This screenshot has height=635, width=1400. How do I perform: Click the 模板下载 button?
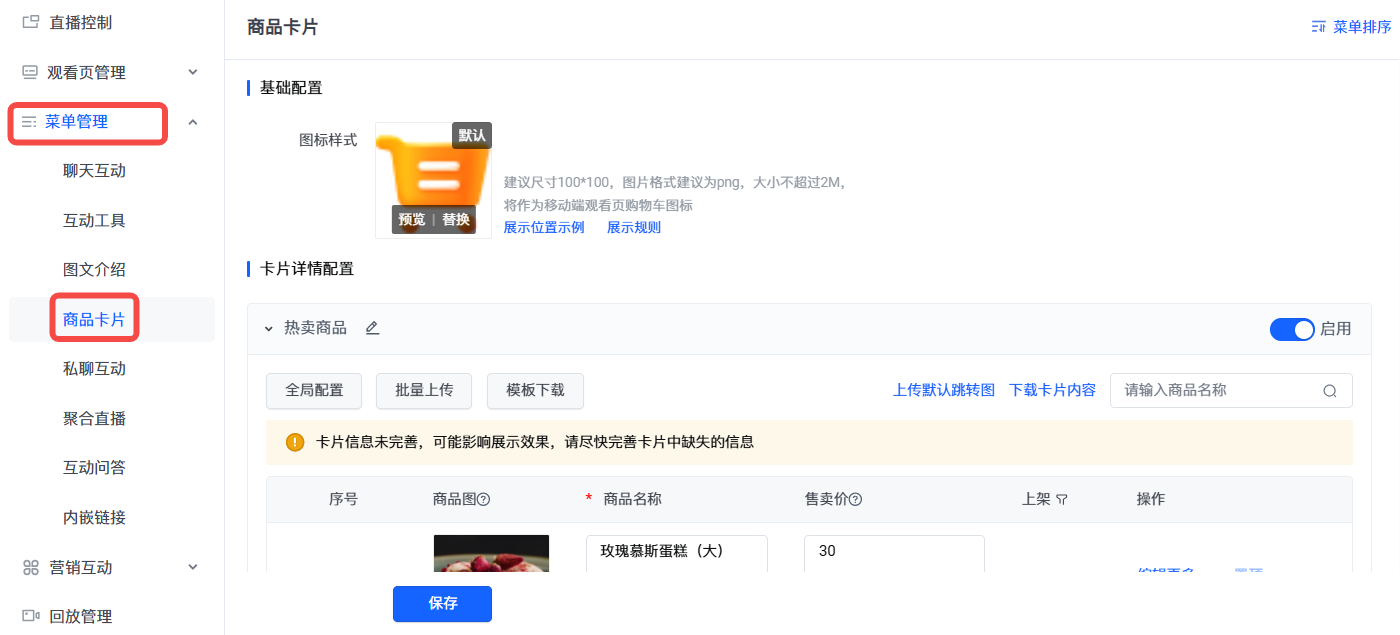click(x=535, y=391)
